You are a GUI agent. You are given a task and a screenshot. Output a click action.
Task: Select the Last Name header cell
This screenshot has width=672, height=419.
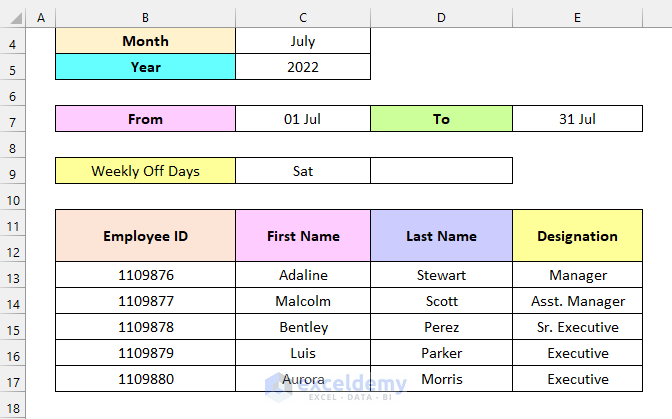441,236
